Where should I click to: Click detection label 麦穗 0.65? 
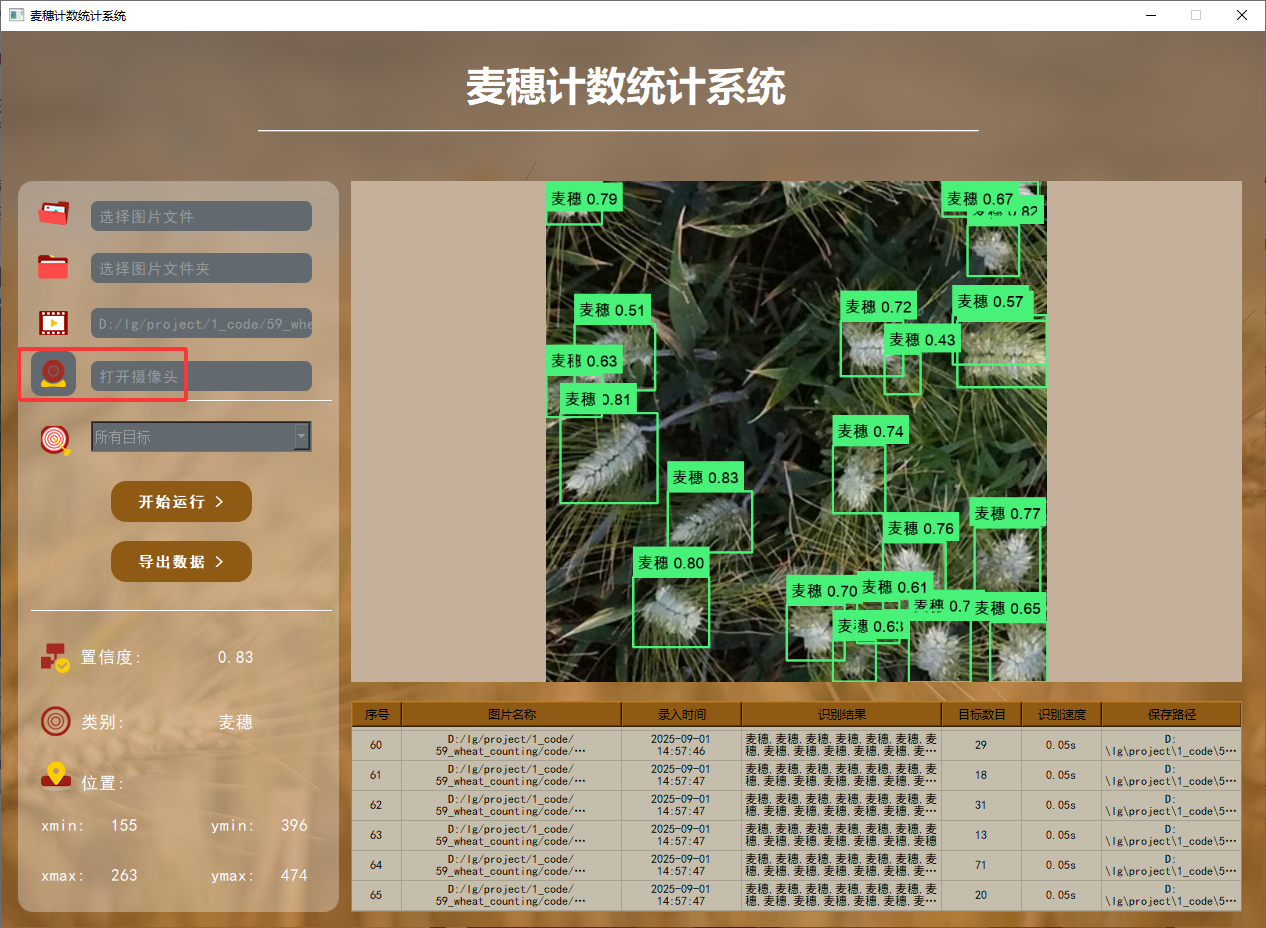[1008, 608]
